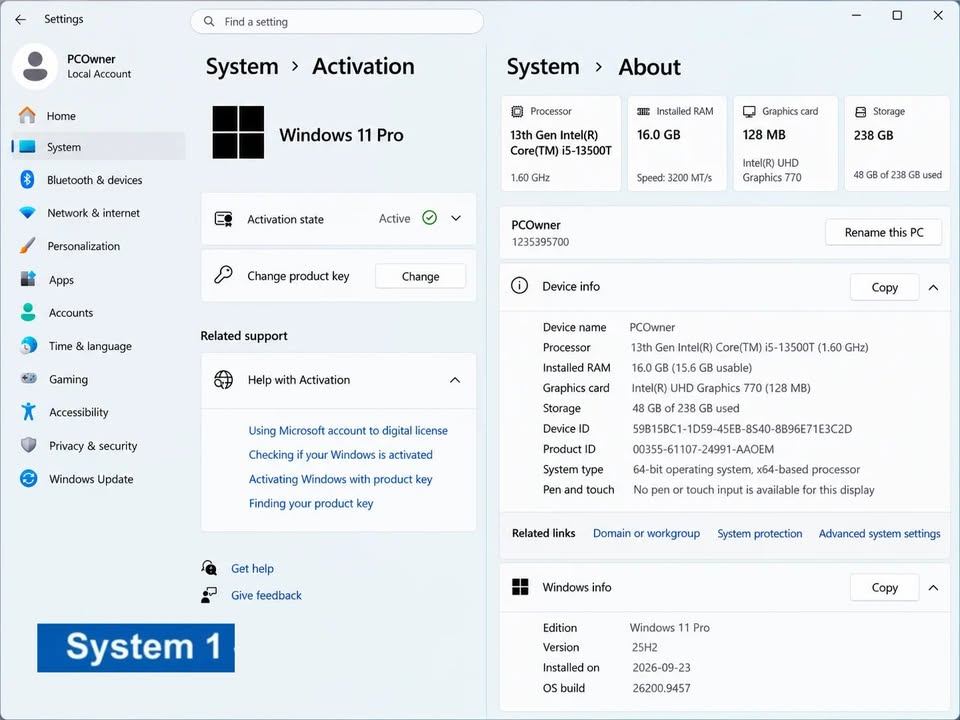This screenshot has height=720, width=960.
Task: Go to Personalization settings
Action: tap(99, 246)
